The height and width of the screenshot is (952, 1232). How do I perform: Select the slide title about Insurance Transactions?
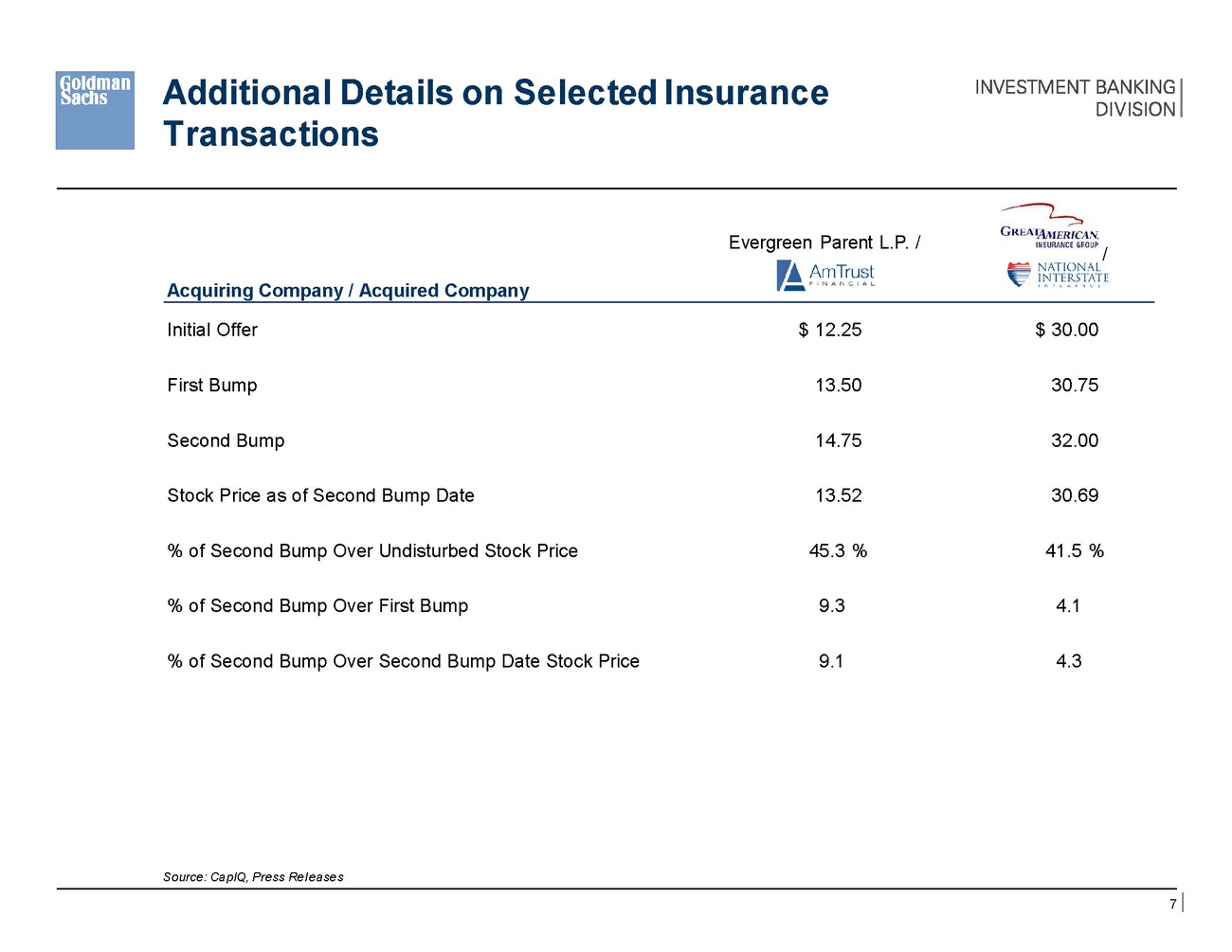point(495,113)
